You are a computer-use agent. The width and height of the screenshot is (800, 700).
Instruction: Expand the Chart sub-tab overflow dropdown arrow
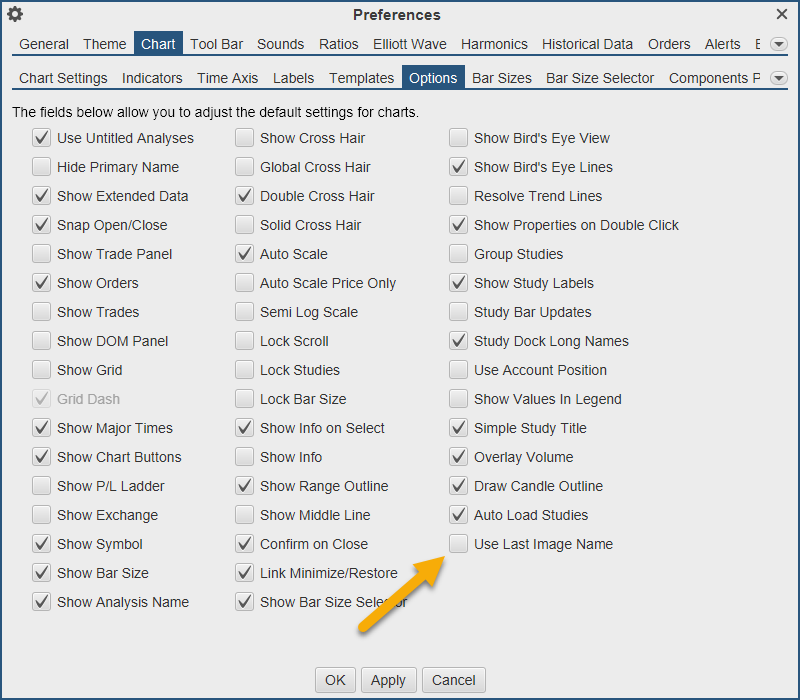778,78
